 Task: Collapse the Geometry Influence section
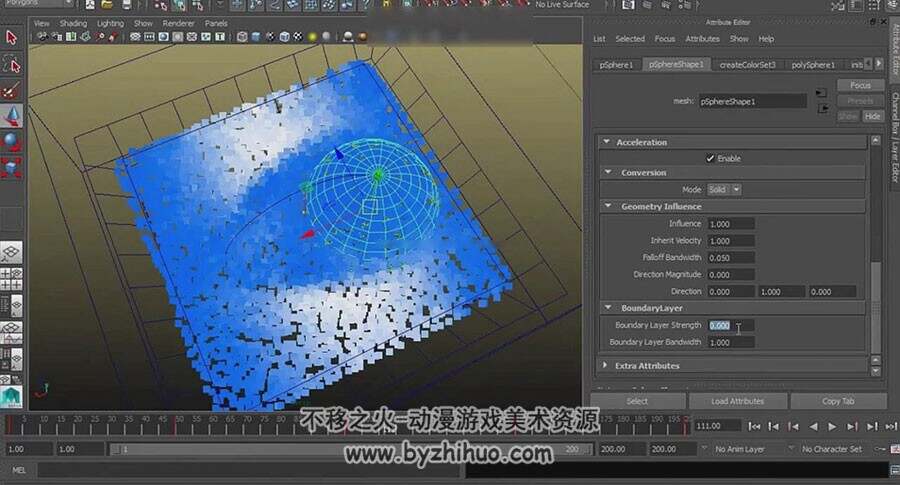608,206
